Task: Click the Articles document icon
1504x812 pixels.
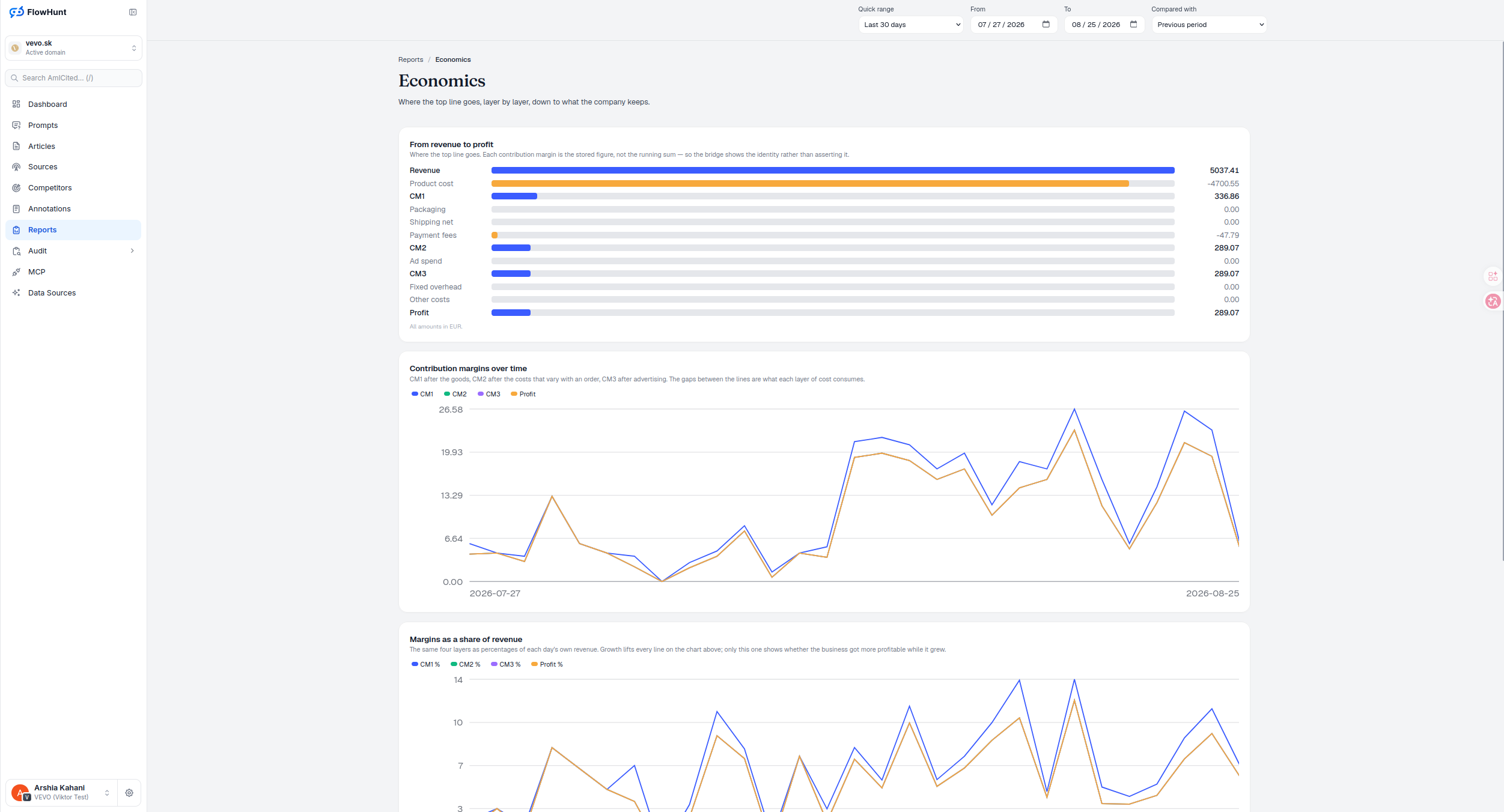Action: 16,147
